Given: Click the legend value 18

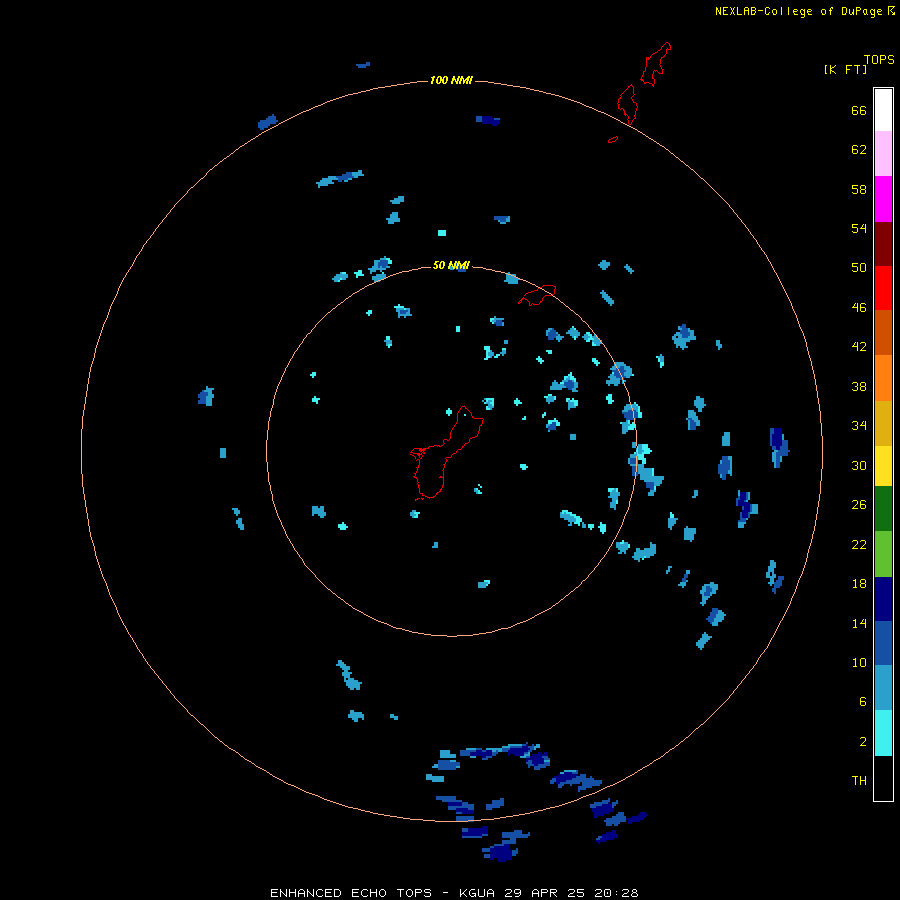Looking at the screenshot, I should 859,584.
